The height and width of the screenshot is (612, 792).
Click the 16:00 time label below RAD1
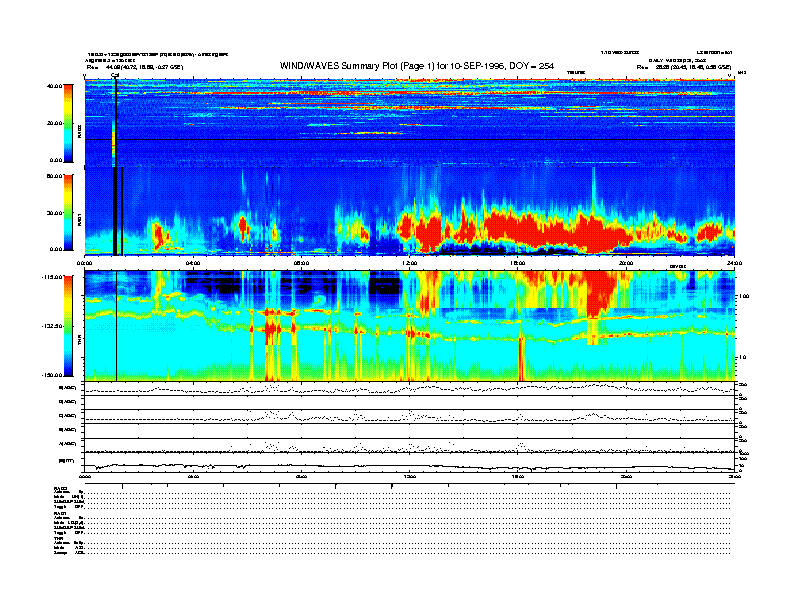click(x=518, y=263)
